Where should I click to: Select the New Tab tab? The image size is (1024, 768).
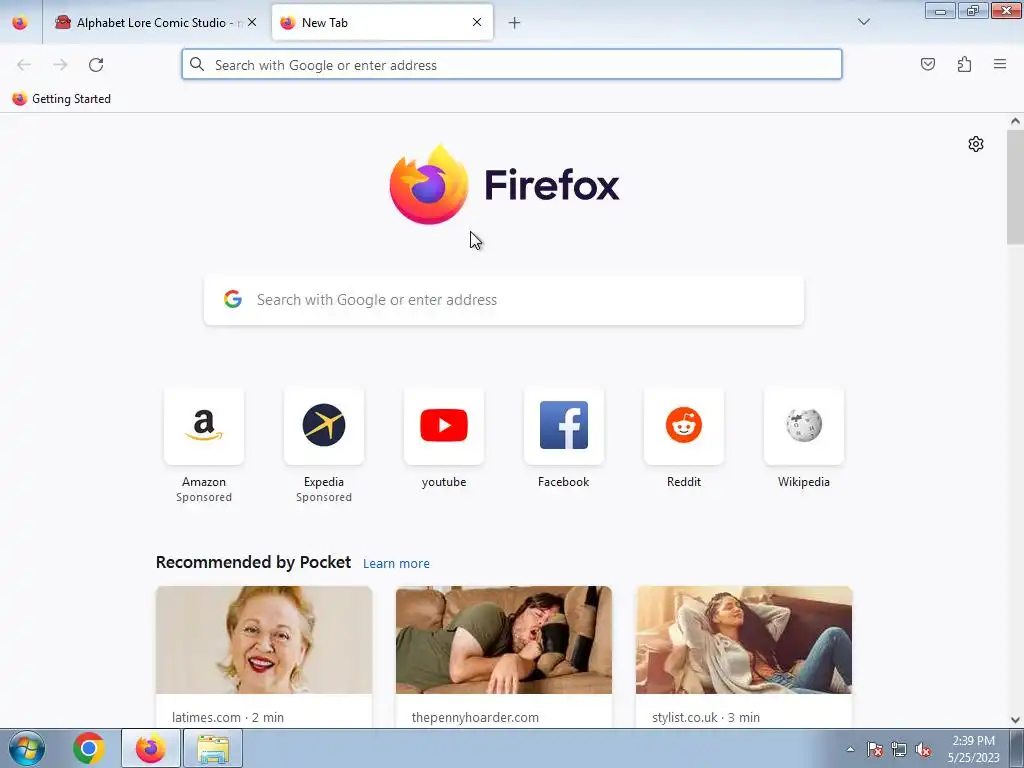382,22
